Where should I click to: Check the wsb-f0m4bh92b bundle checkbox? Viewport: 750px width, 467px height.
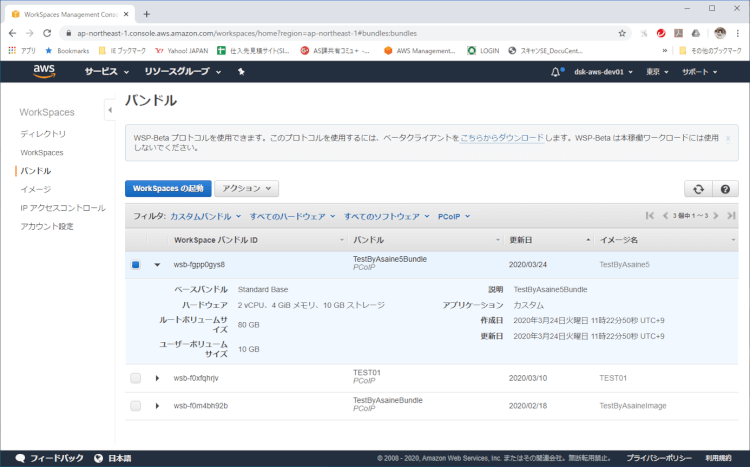pos(136,405)
